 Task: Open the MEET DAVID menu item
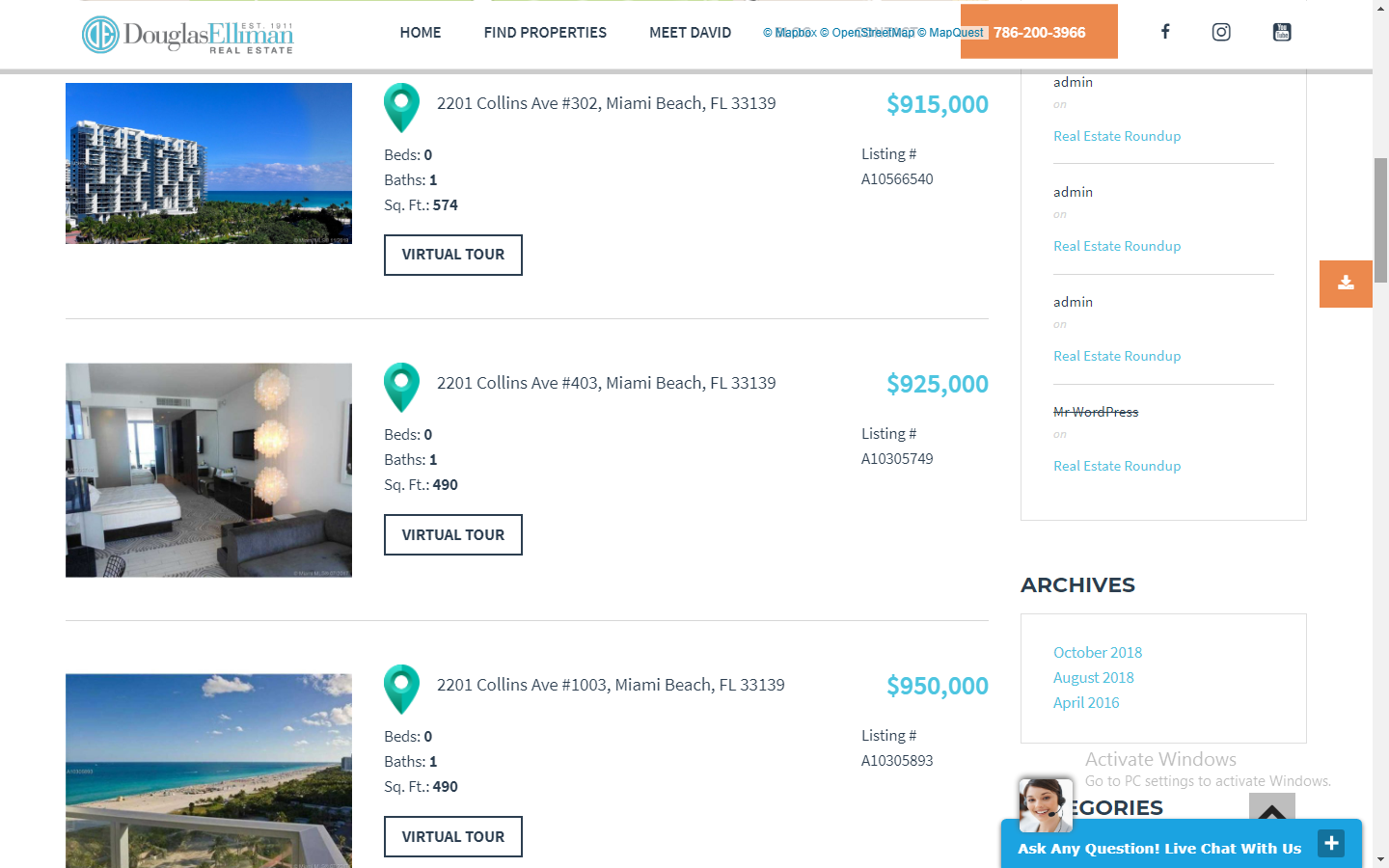(x=691, y=33)
